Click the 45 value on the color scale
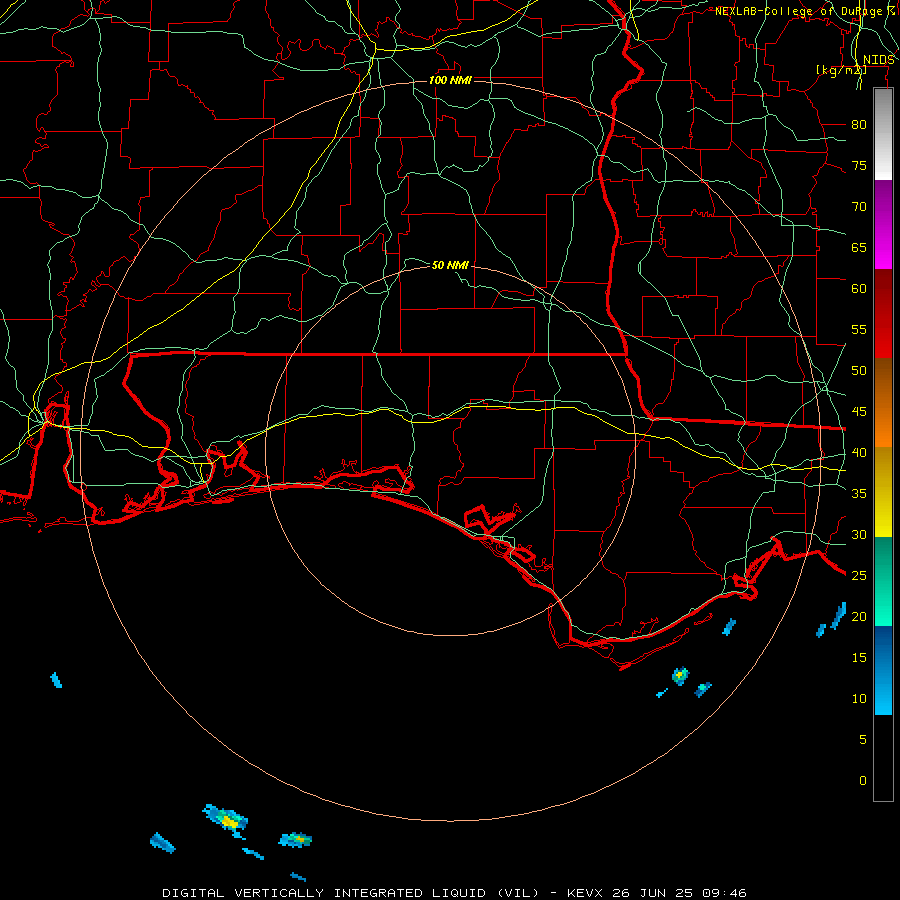 tap(859, 412)
